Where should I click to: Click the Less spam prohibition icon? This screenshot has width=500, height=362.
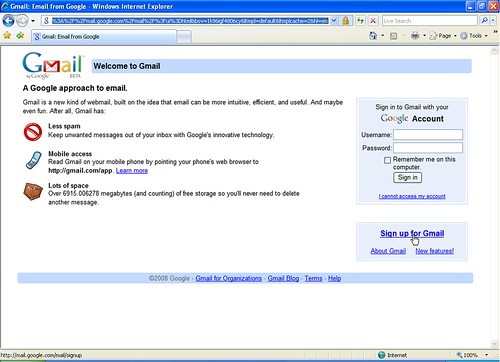click(33, 132)
